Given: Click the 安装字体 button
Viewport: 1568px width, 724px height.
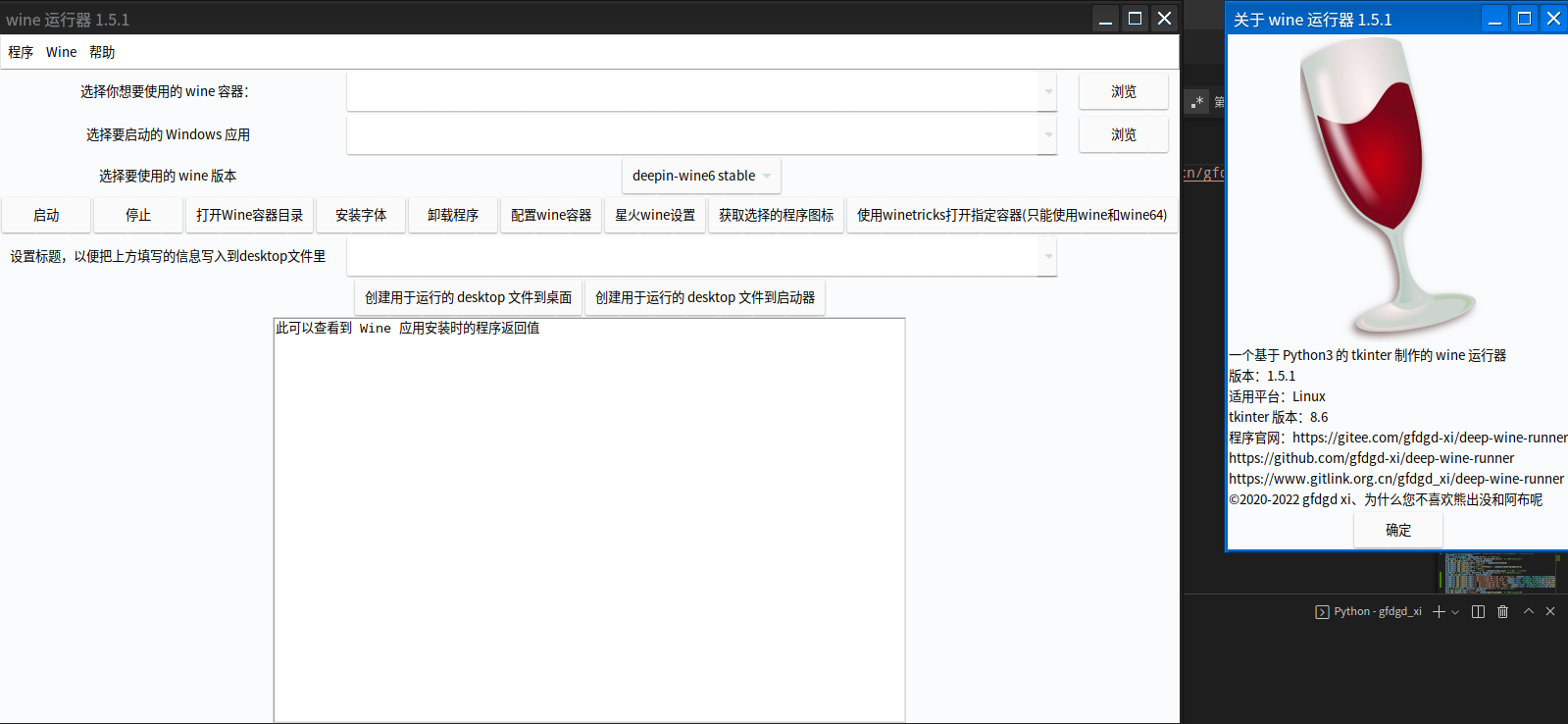Looking at the screenshot, I should point(361,215).
